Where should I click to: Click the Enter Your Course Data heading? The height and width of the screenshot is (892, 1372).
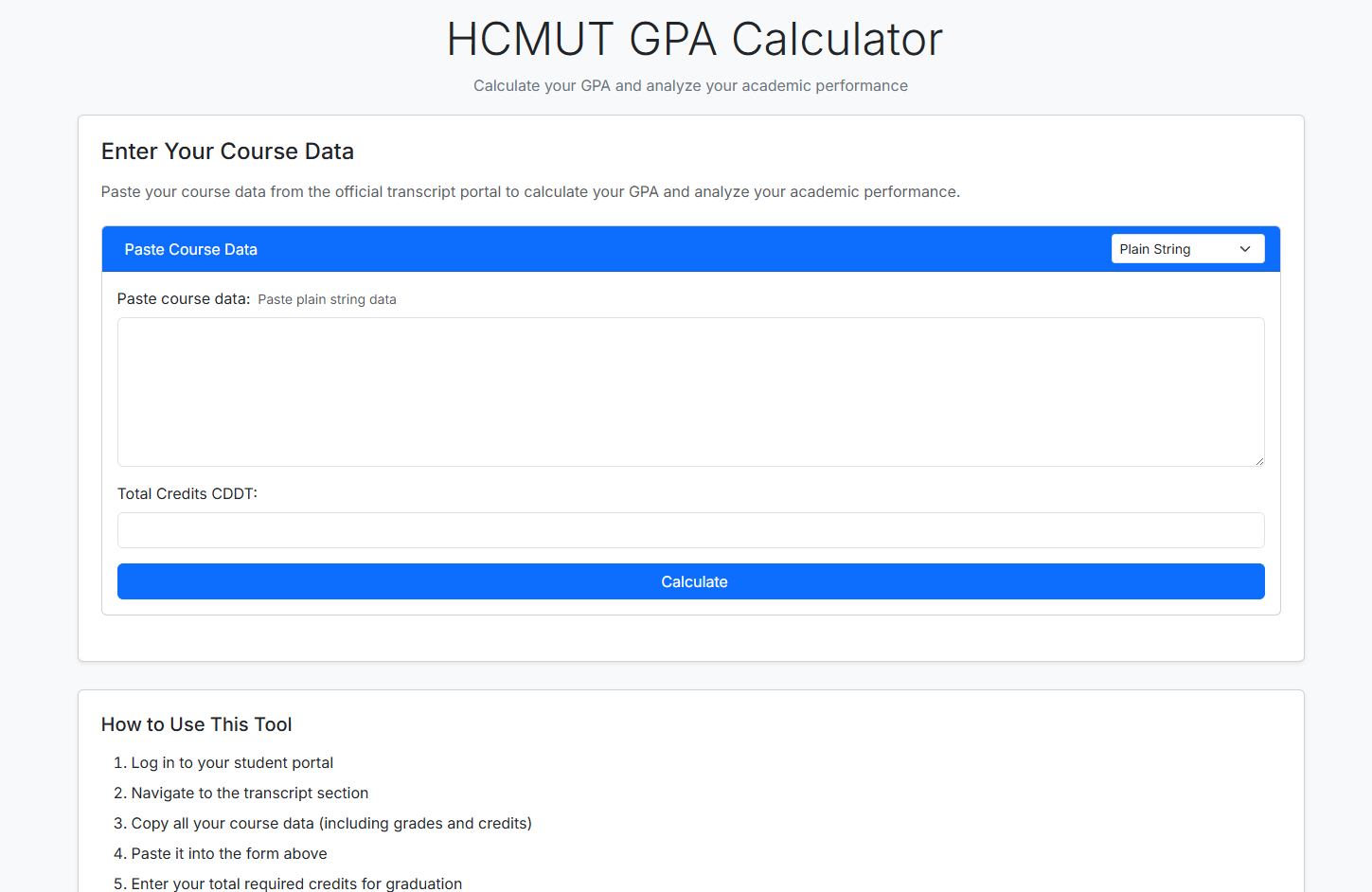(x=227, y=152)
